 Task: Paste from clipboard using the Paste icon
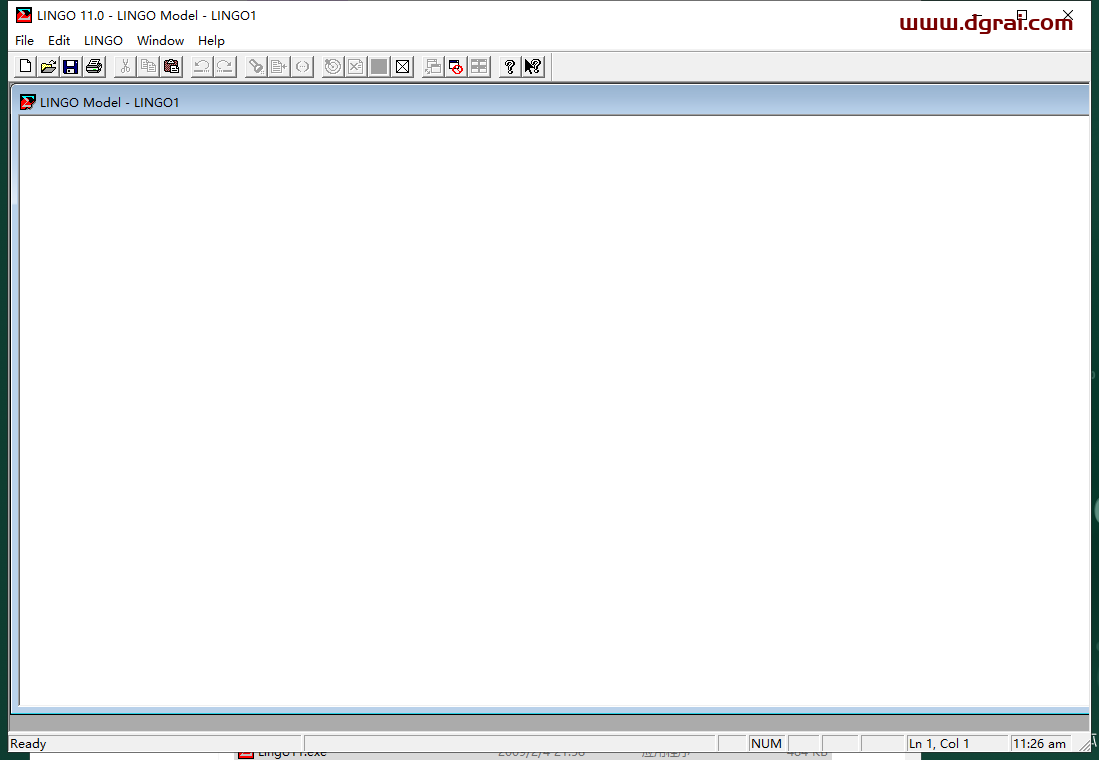coord(171,67)
